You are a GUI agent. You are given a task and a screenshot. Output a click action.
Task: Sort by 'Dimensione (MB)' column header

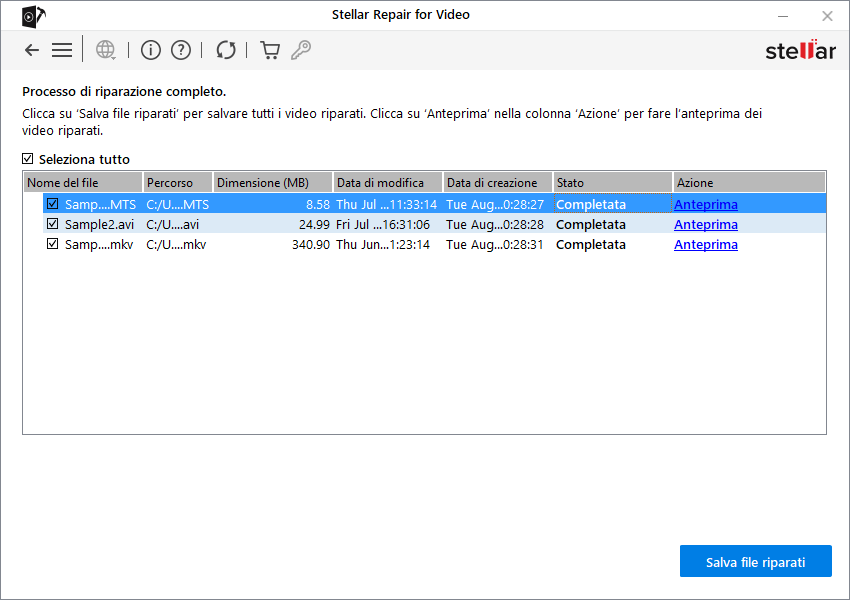pyautogui.click(x=272, y=183)
